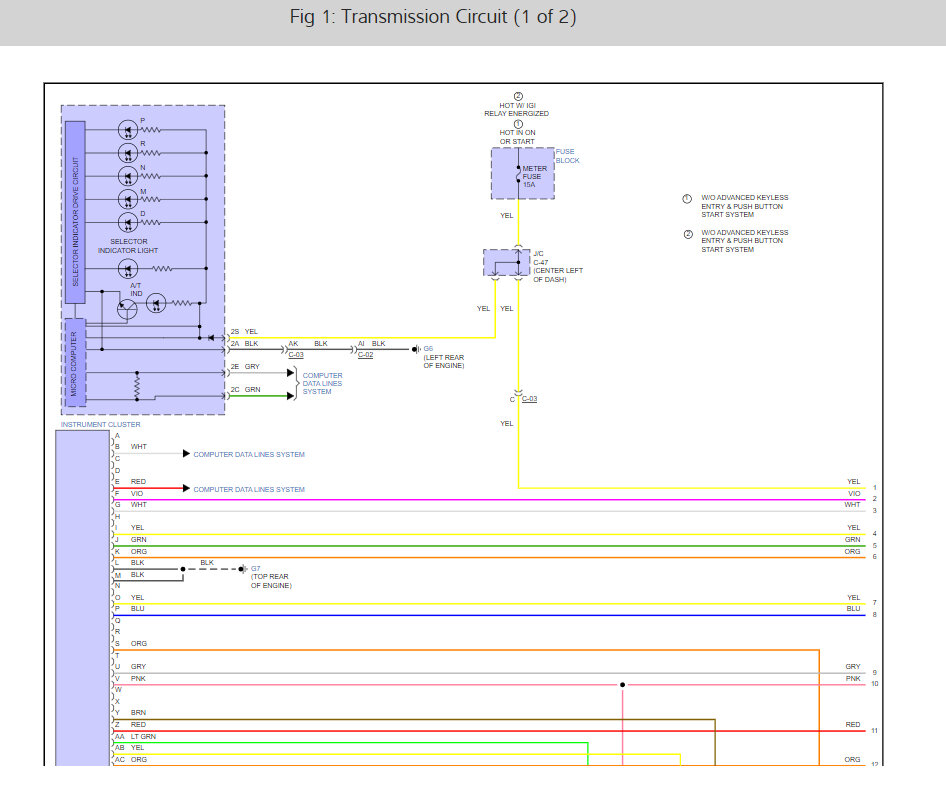Click the P selector indicator LED symbol

[x=127, y=130]
